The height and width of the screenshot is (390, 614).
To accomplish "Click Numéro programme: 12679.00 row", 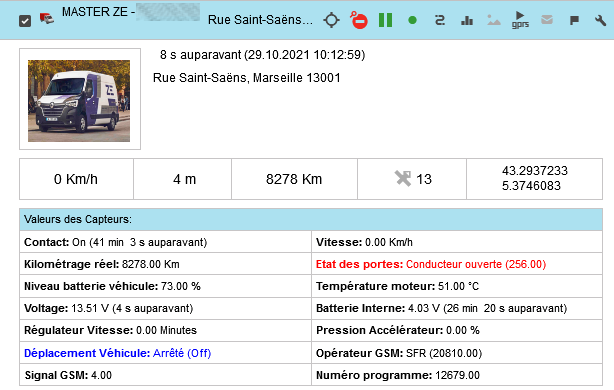I will [x=457, y=375].
